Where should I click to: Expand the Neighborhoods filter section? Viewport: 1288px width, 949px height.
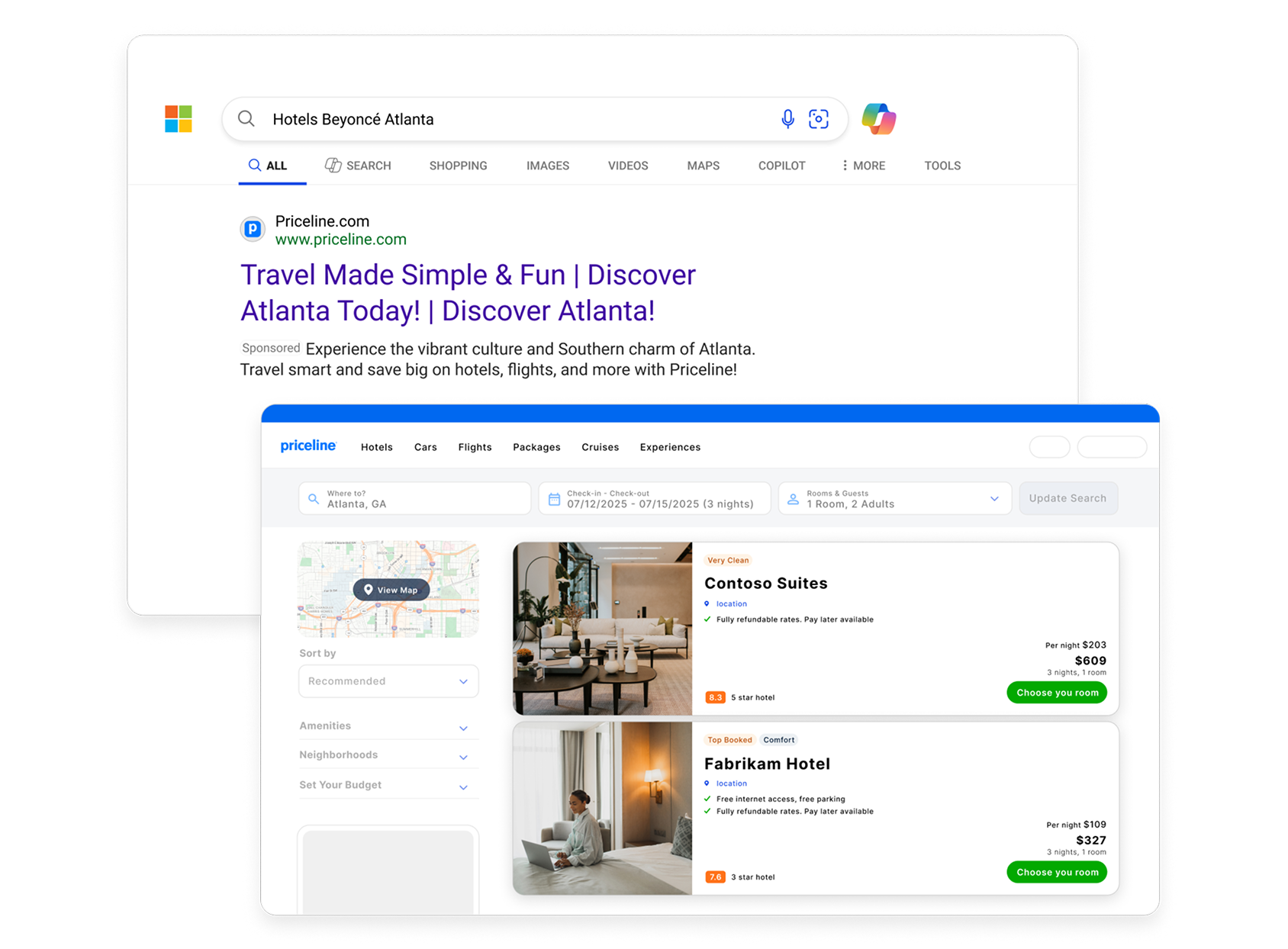tap(388, 755)
